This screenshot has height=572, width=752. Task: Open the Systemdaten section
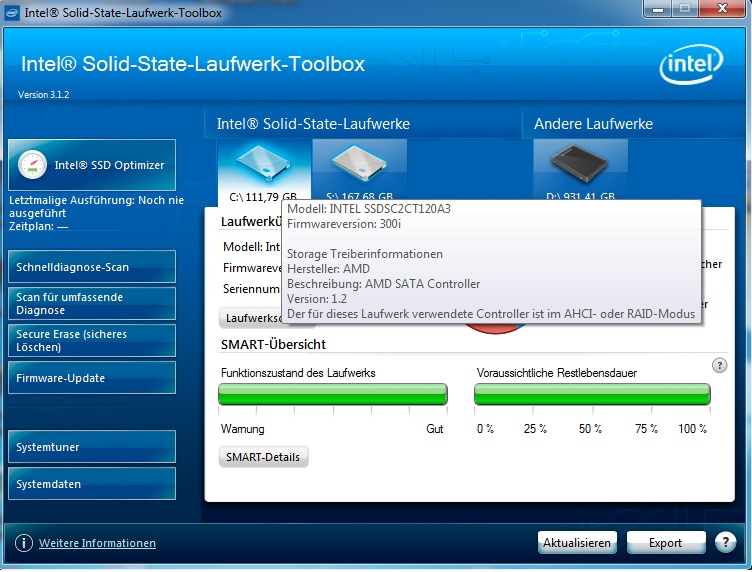point(92,483)
